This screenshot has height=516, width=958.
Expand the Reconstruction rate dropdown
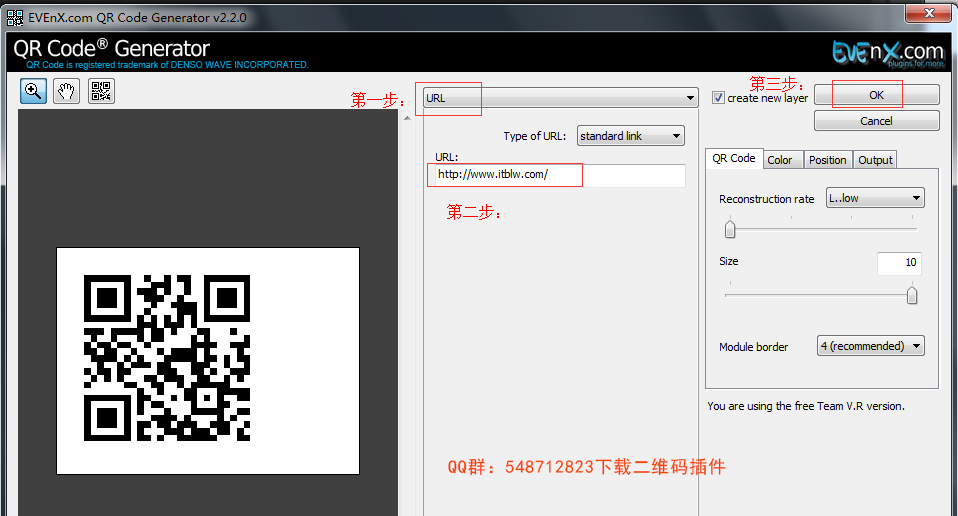[875, 198]
